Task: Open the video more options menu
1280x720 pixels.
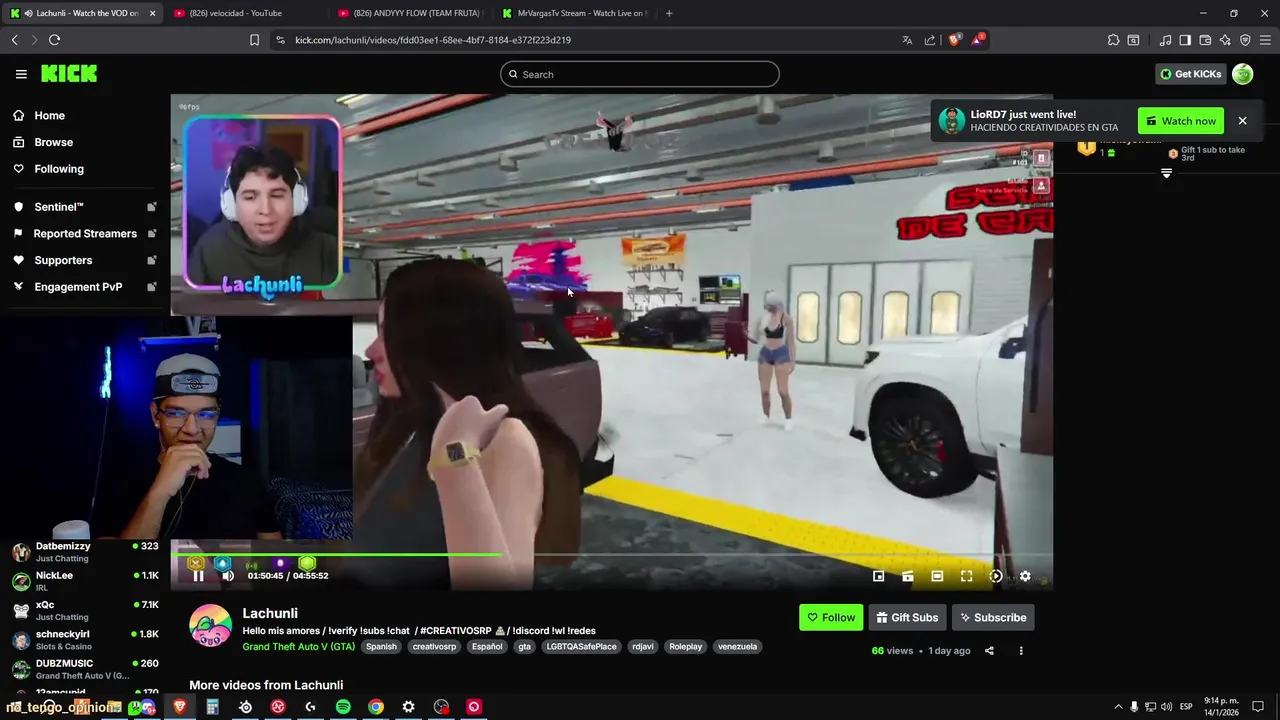Action: [x=1021, y=651]
